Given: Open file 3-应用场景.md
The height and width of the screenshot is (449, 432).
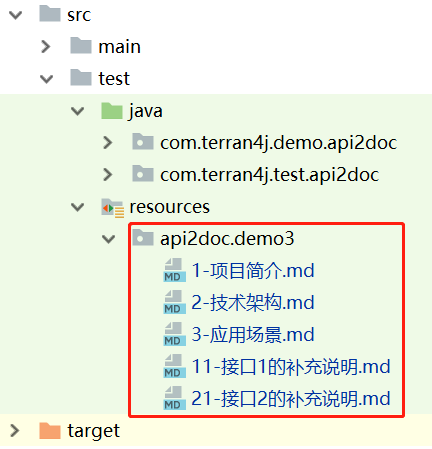Looking at the screenshot, I should (x=253, y=334).
